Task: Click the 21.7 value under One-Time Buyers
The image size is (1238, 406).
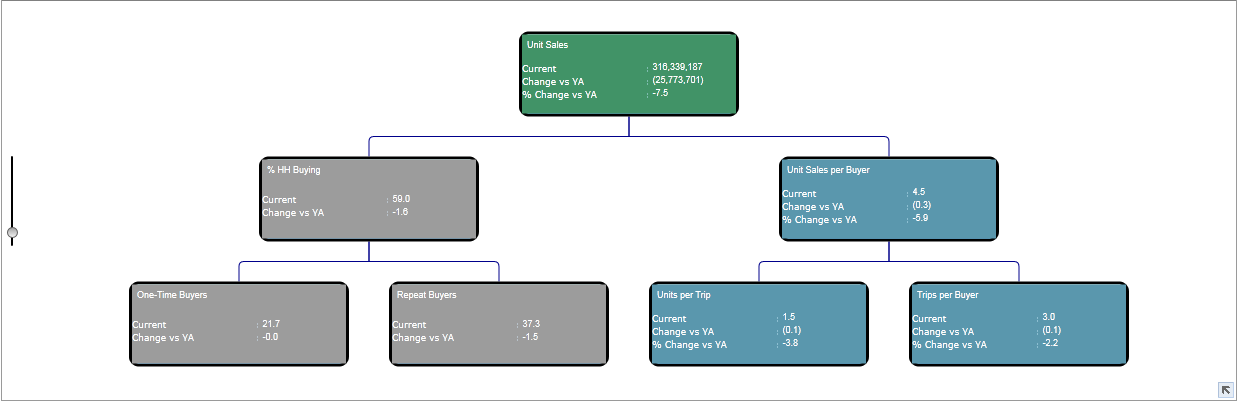Action: (x=270, y=324)
